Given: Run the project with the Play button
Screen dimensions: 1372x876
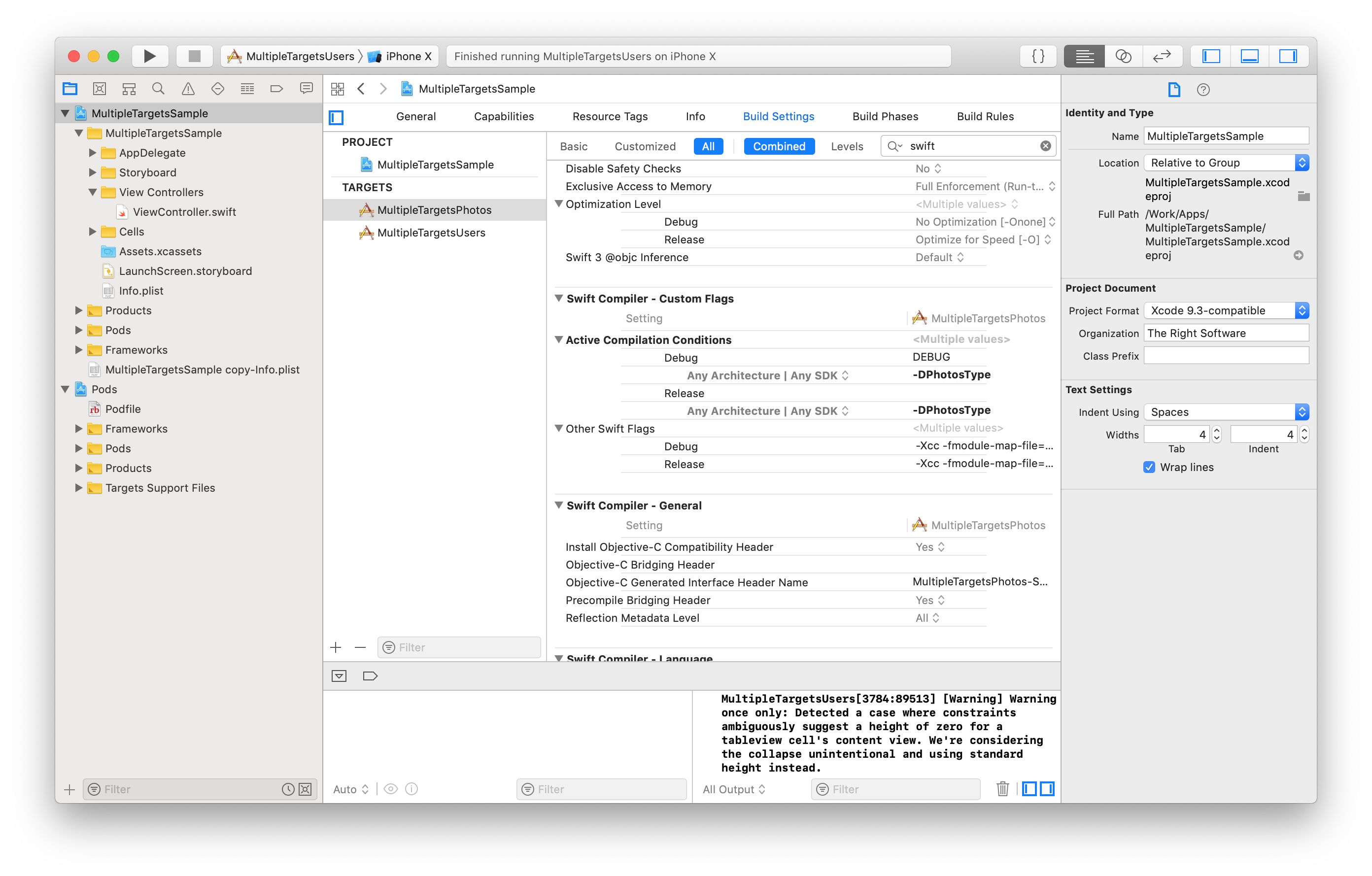Looking at the screenshot, I should (150, 56).
